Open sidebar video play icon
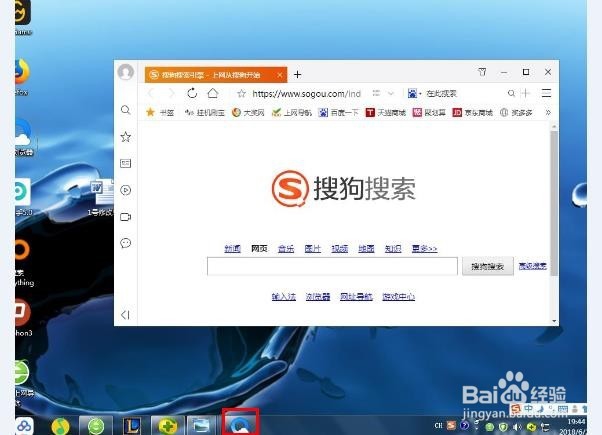Viewport: 602px width, 435px height. coord(126,190)
